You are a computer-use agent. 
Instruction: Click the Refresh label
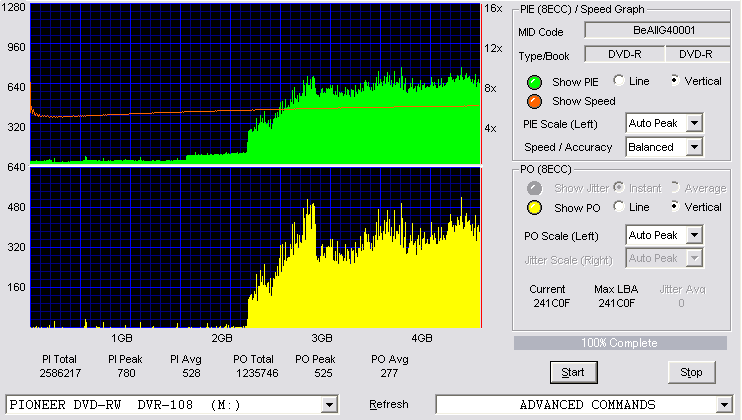389,404
